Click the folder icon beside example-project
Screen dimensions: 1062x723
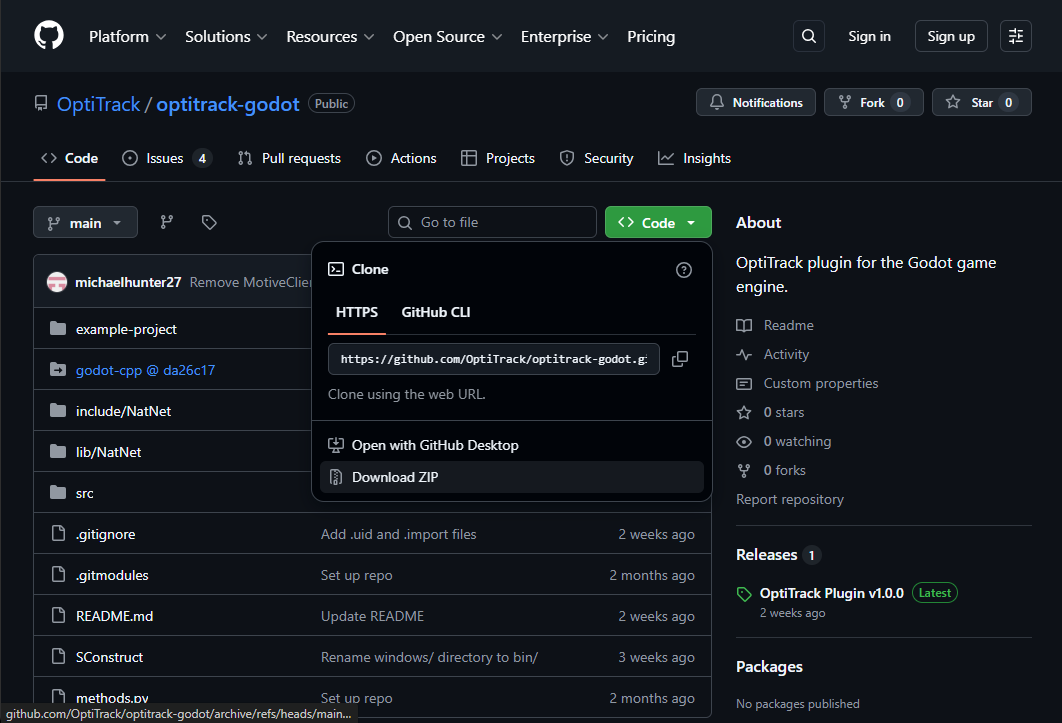click(x=58, y=329)
